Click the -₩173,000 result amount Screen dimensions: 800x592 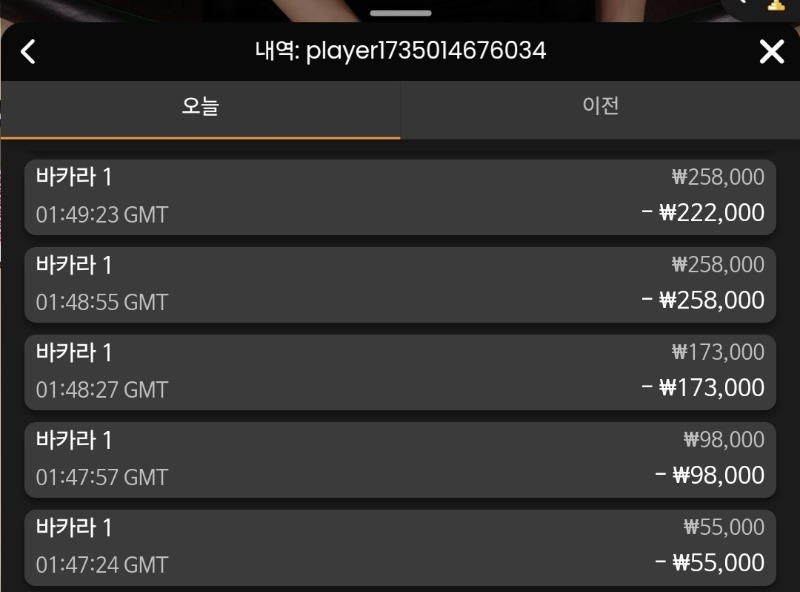(703, 387)
